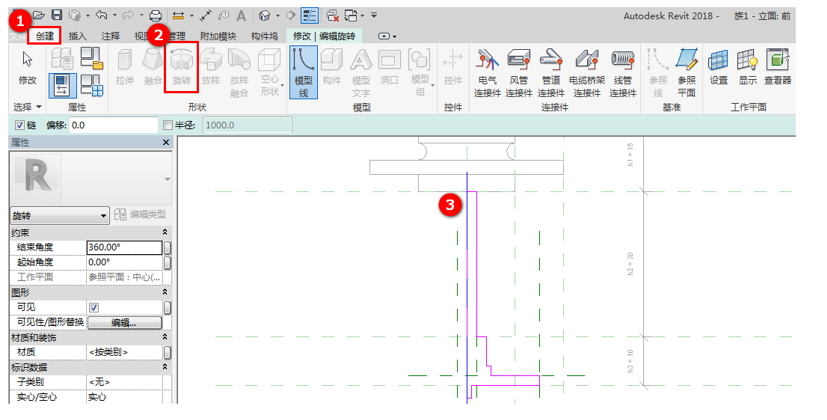Choose the 放样融合 swept blend tool
The width and height of the screenshot is (827, 420).
click(239, 72)
